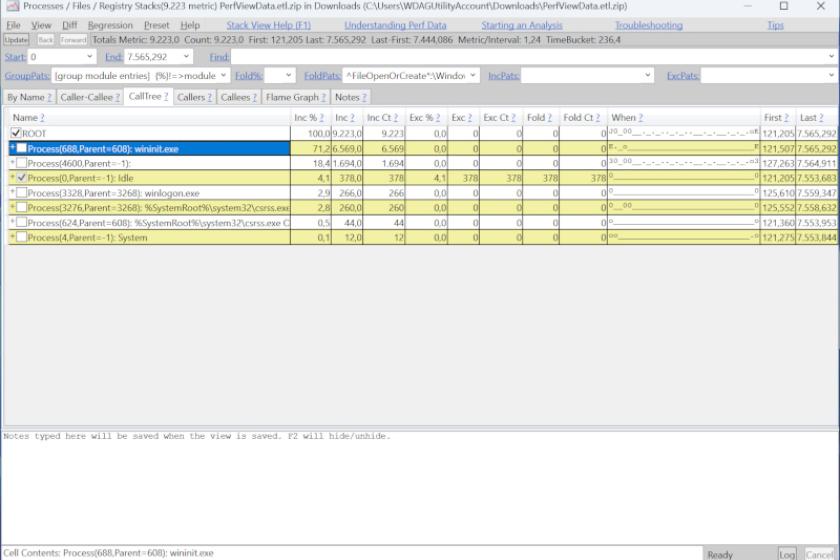This screenshot has width=840, height=560.
Task: Open help for the Callers tab
Action: (209, 98)
